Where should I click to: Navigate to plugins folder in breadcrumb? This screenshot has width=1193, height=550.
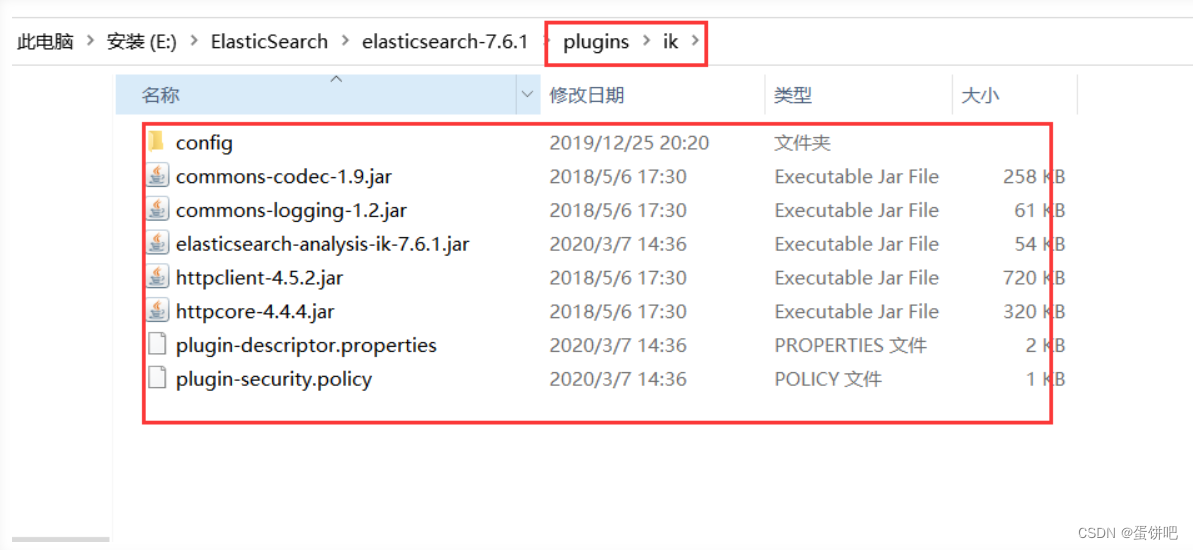tap(596, 41)
